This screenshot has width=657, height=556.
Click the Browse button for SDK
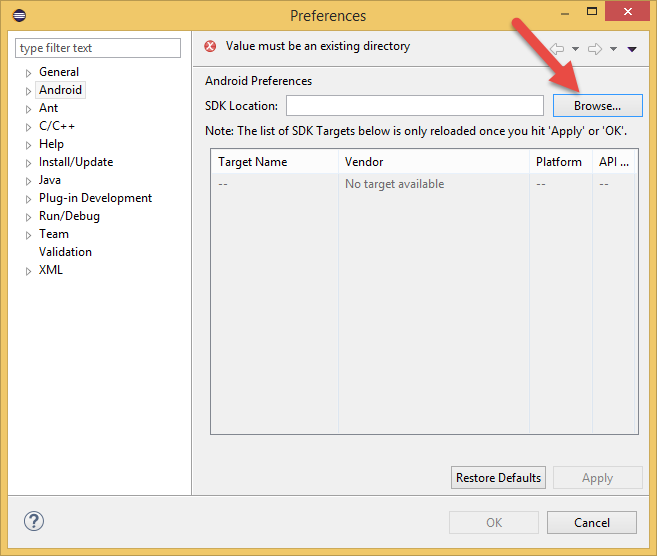[x=597, y=105]
